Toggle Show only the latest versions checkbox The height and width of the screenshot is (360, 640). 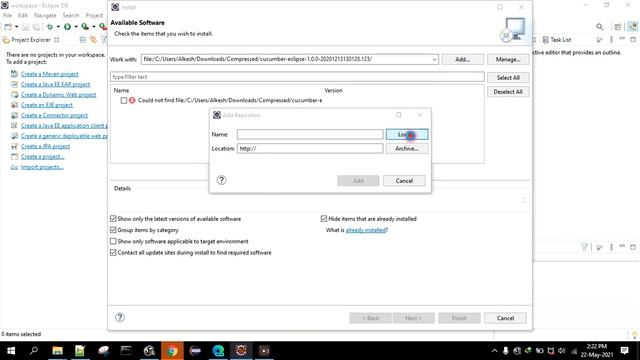[x=113, y=219]
